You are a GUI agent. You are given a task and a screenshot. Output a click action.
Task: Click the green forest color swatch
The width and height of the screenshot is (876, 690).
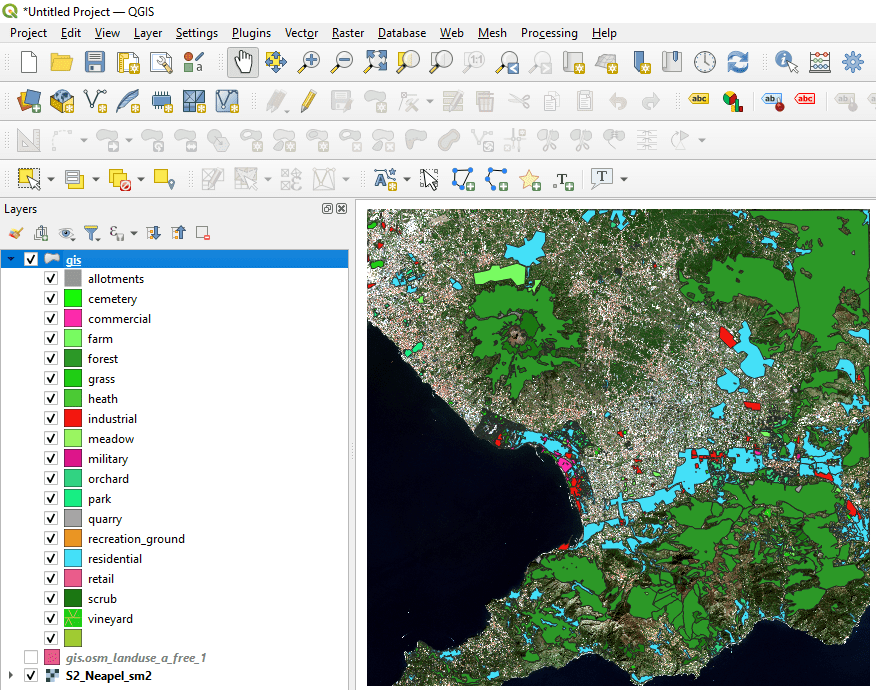coord(72,358)
